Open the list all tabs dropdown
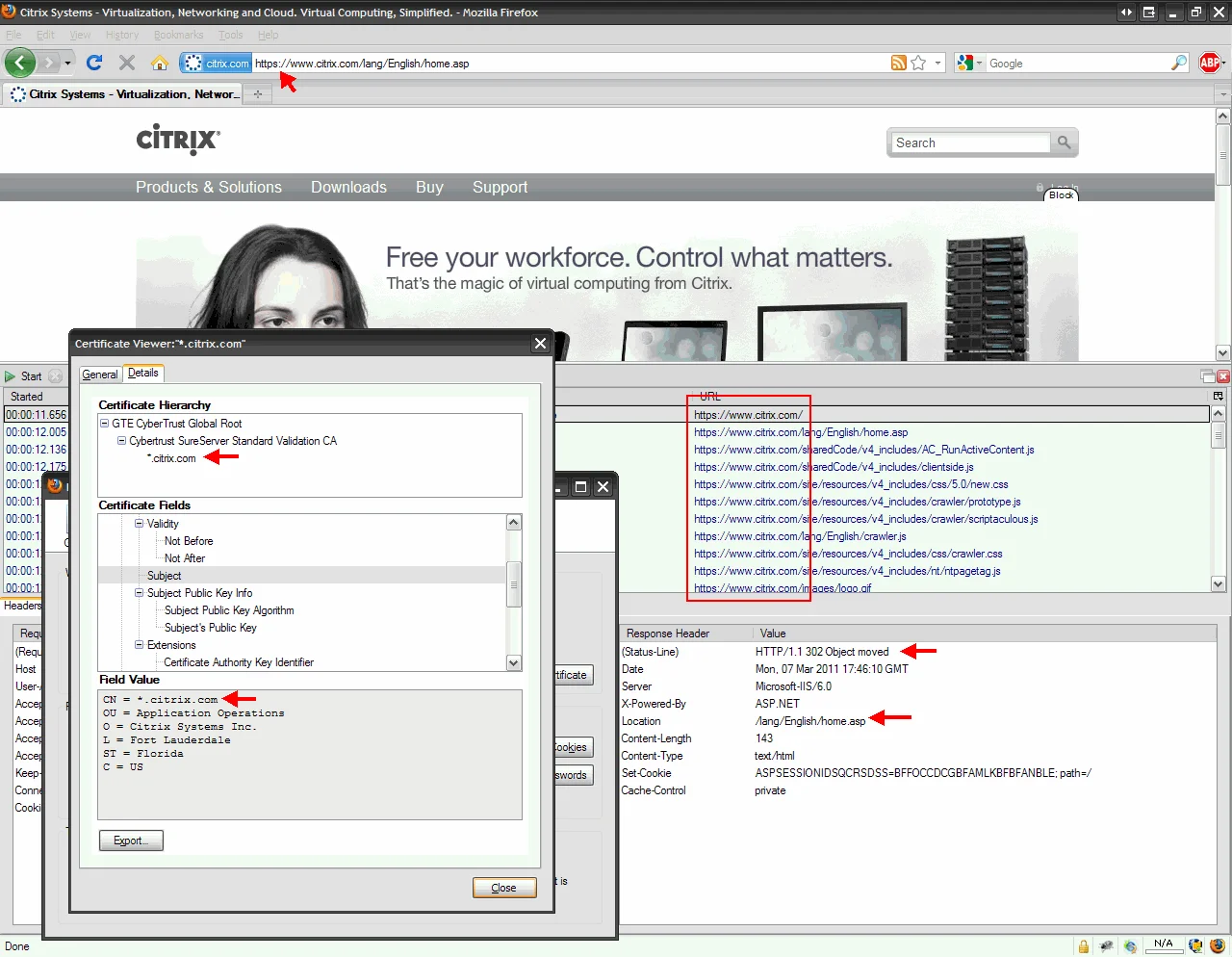This screenshot has width=1232, height=957. [x=1223, y=94]
